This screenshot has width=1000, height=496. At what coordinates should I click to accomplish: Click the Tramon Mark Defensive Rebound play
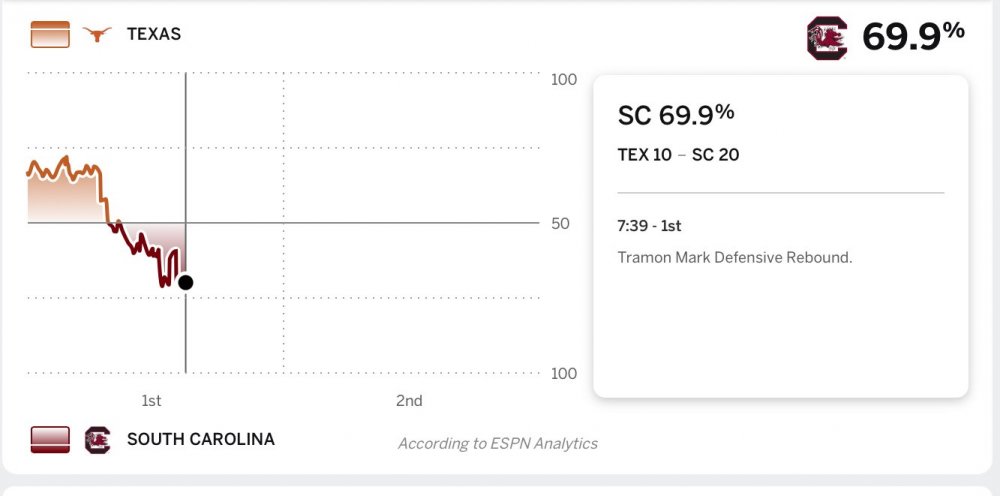(x=735, y=258)
